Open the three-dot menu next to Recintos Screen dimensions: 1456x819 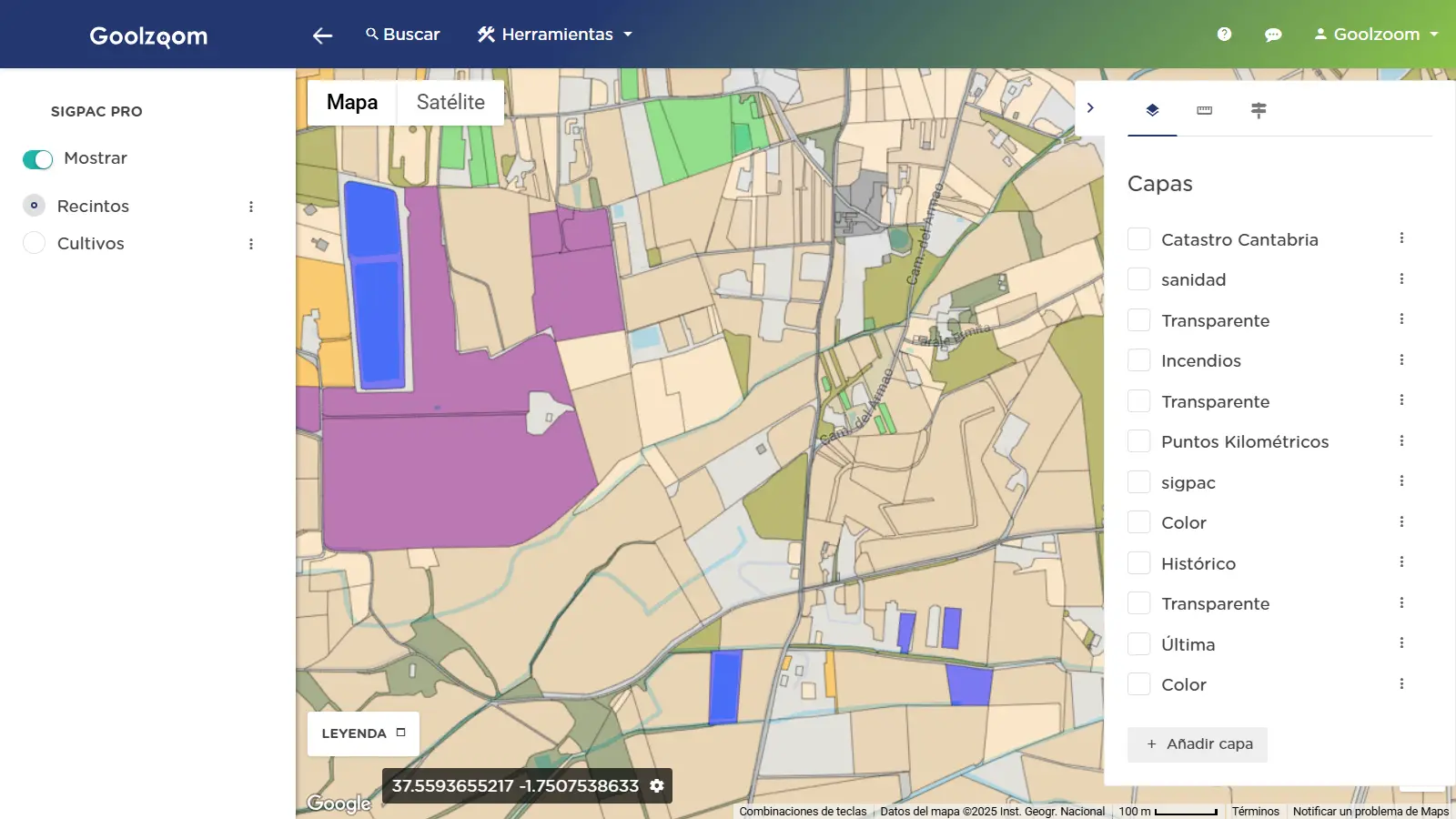[251, 207]
